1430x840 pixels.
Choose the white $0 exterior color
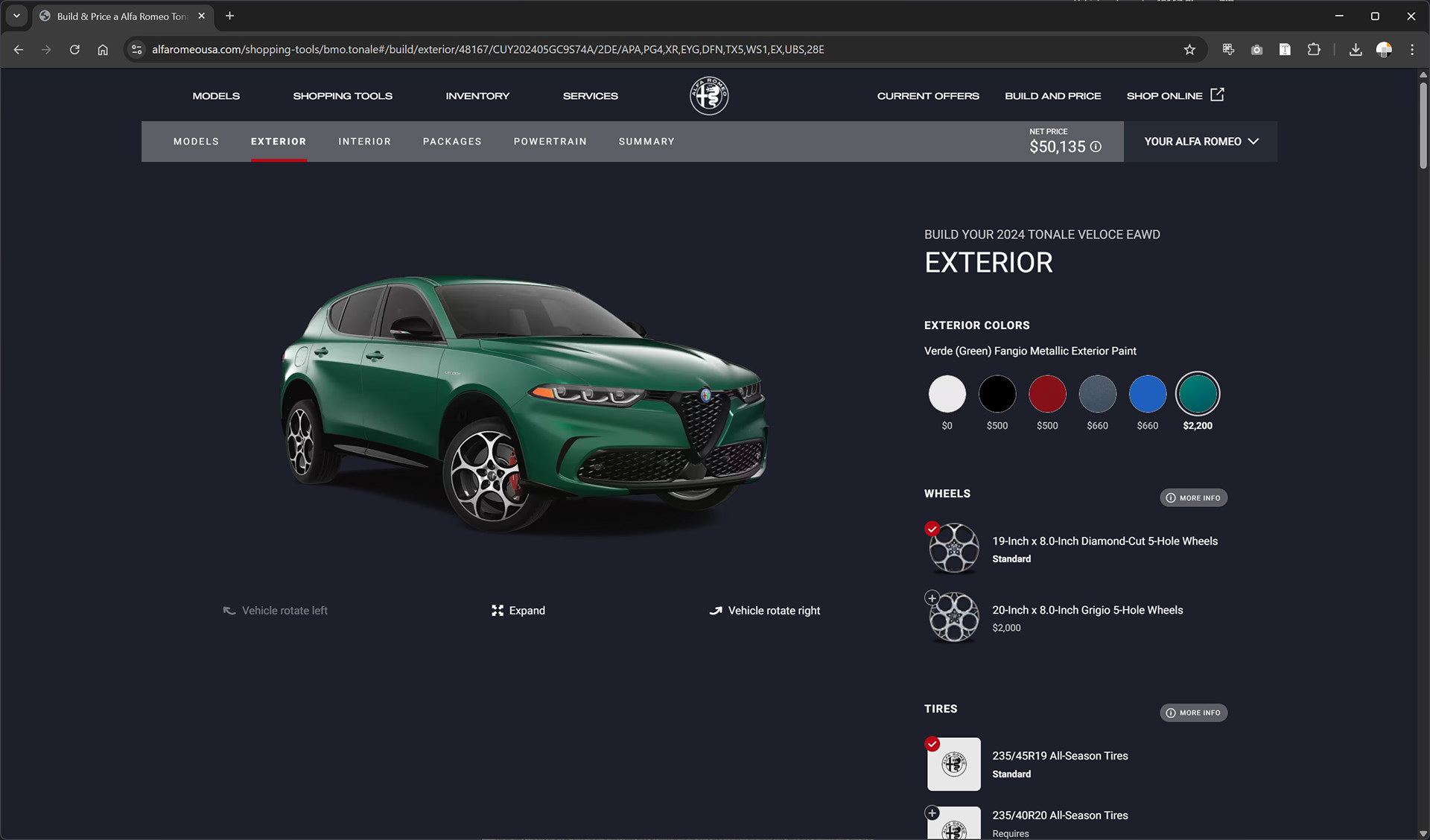(x=947, y=394)
